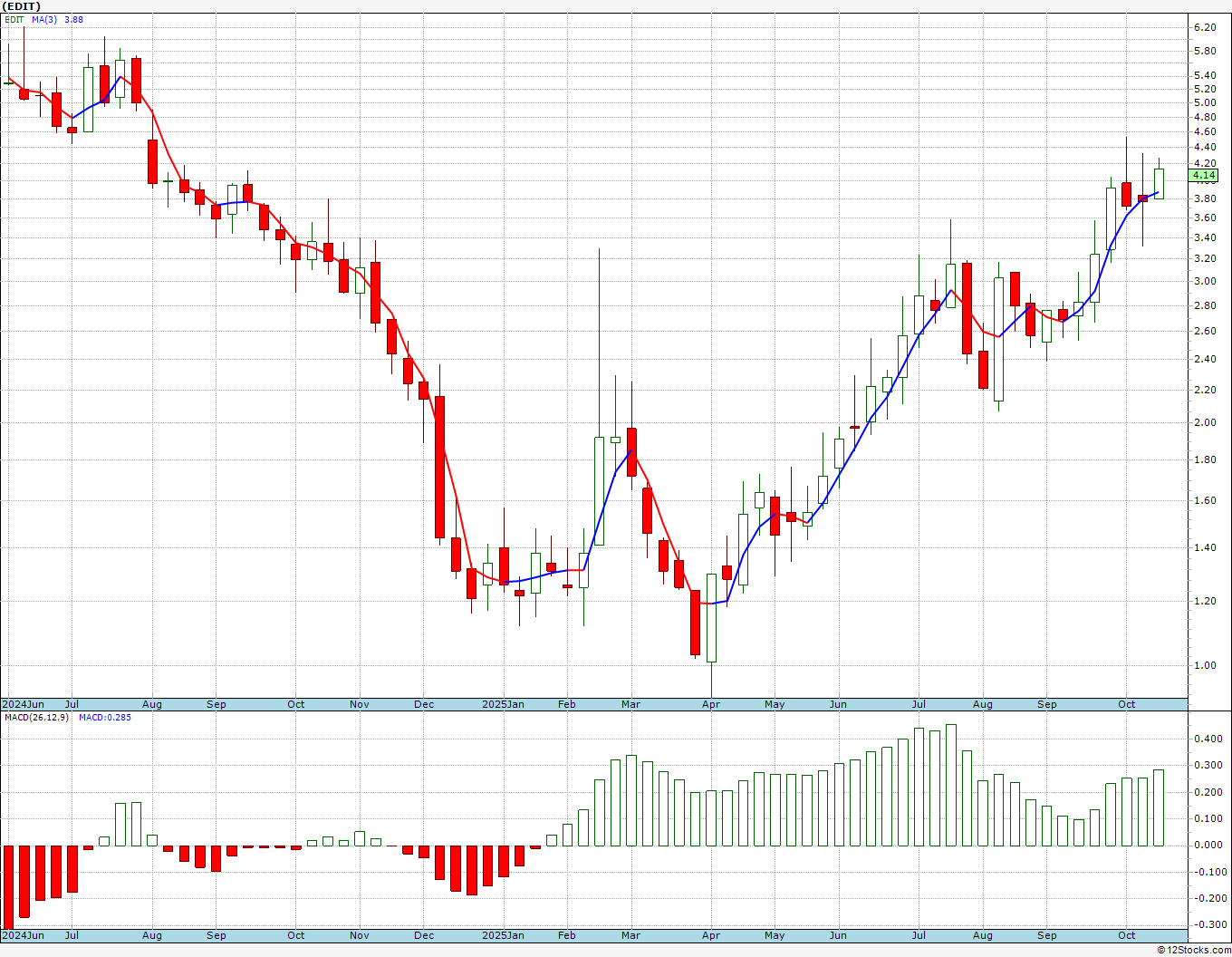
Task: Click the 3.88 moving average value
Action: pos(73,19)
